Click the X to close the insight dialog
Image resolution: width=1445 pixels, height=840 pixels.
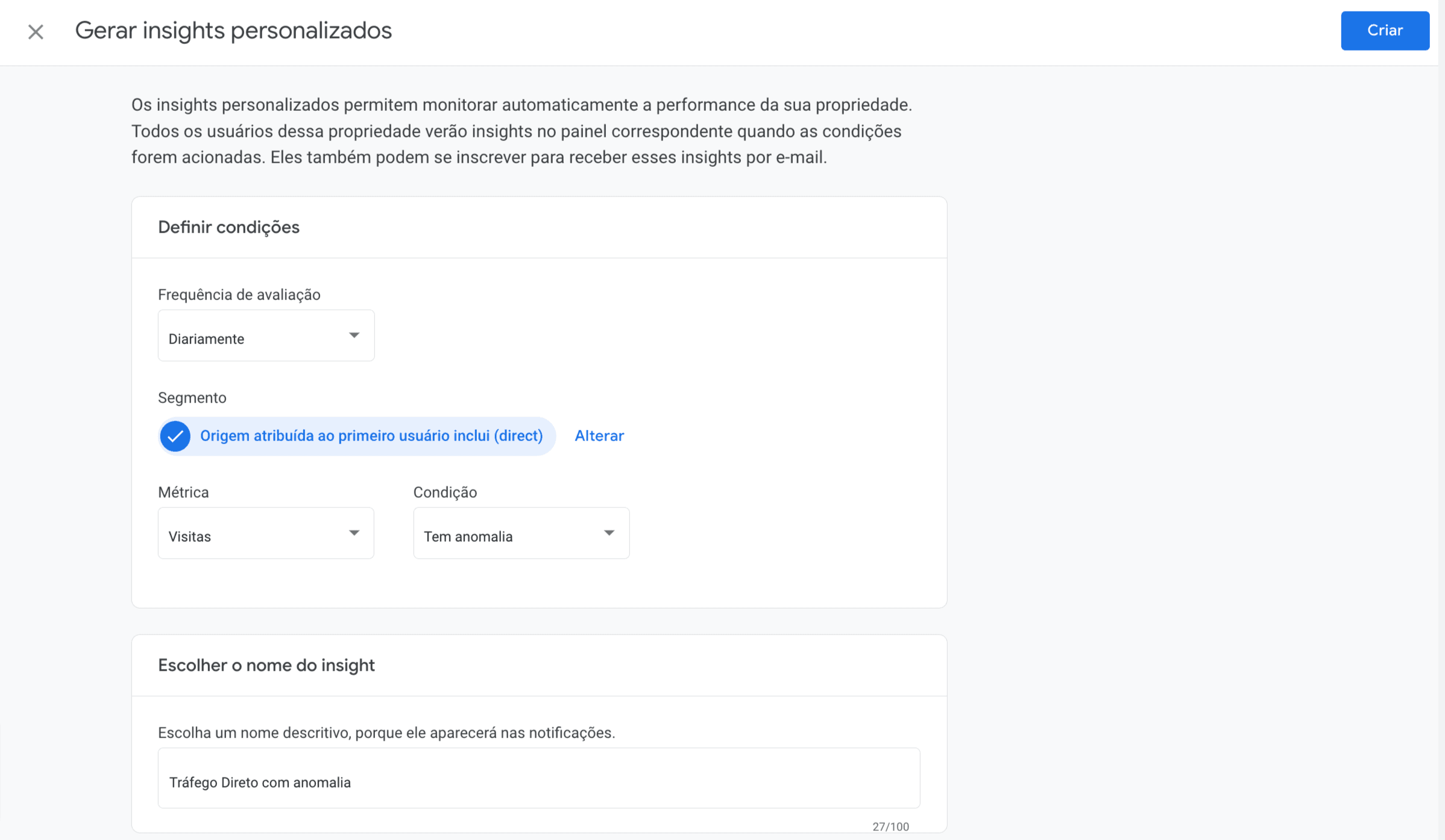tap(36, 31)
